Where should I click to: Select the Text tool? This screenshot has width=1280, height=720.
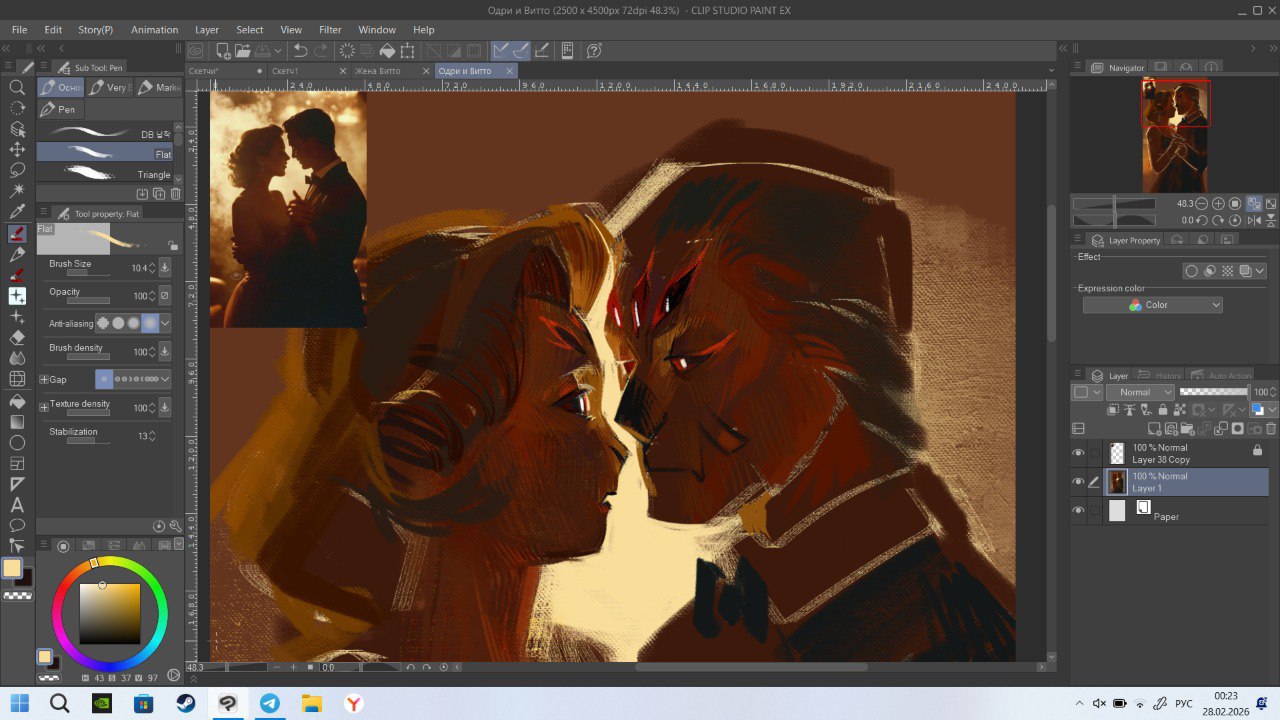pos(17,504)
